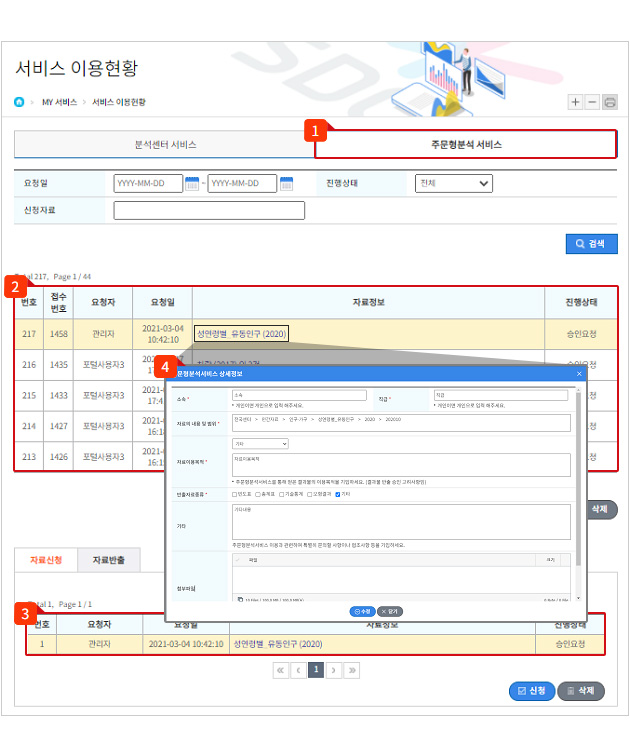Click the 닫기 button in popup

click(x=390, y=611)
